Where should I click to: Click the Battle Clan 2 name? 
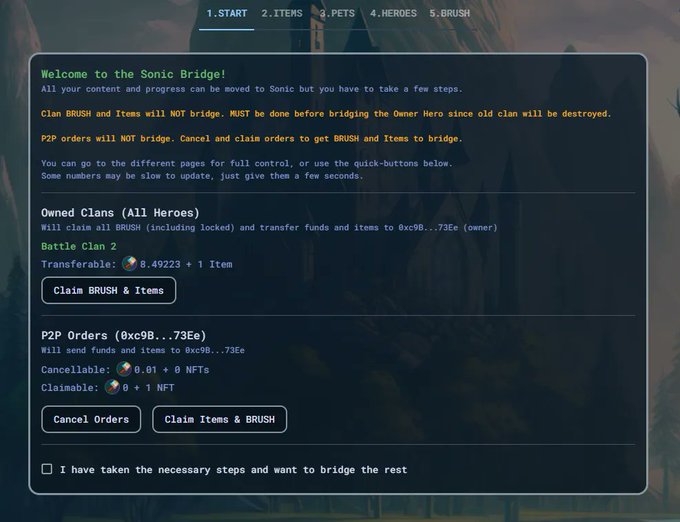coord(78,246)
